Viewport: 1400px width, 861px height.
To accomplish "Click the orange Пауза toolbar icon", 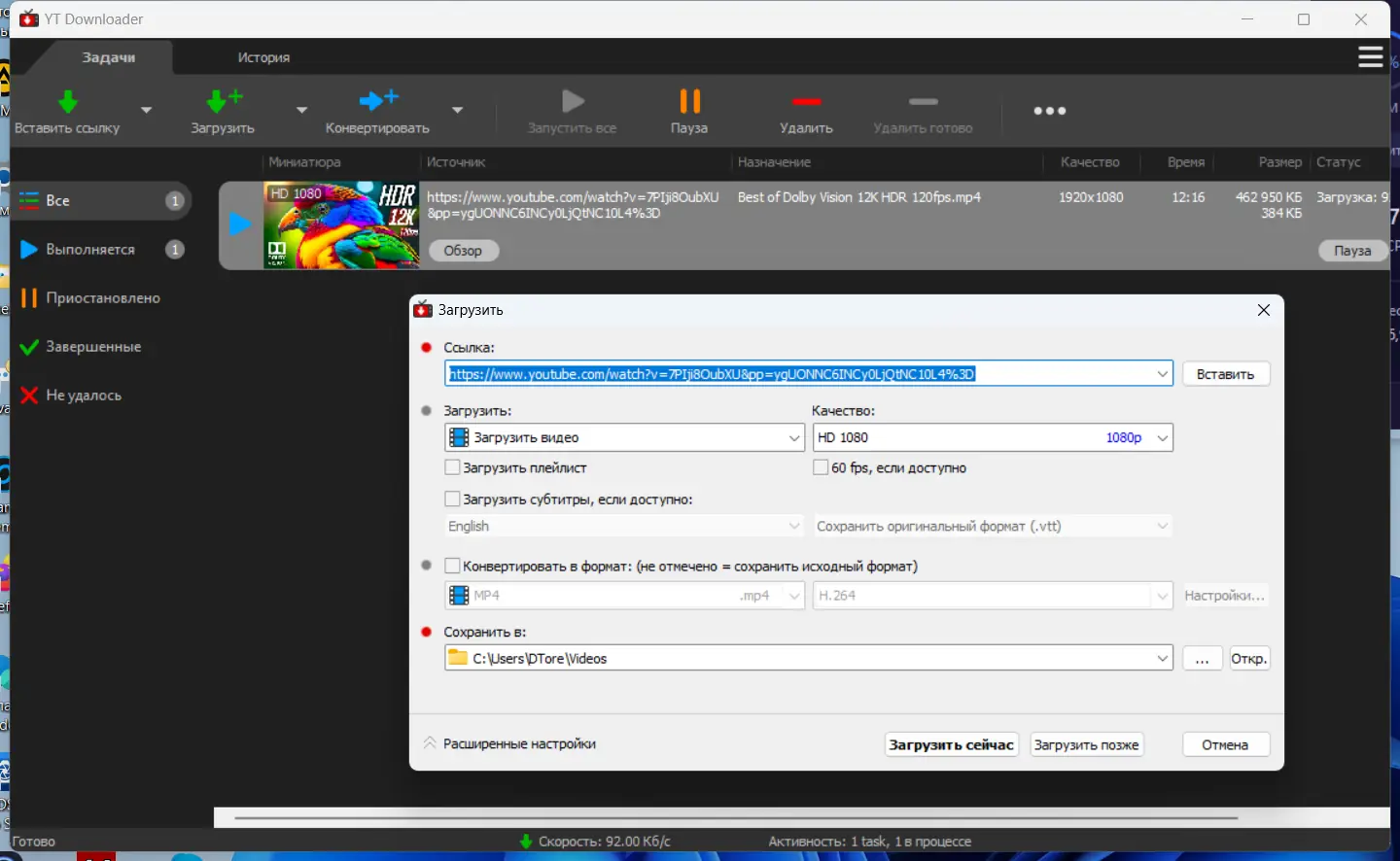I will (x=689, y=101).
